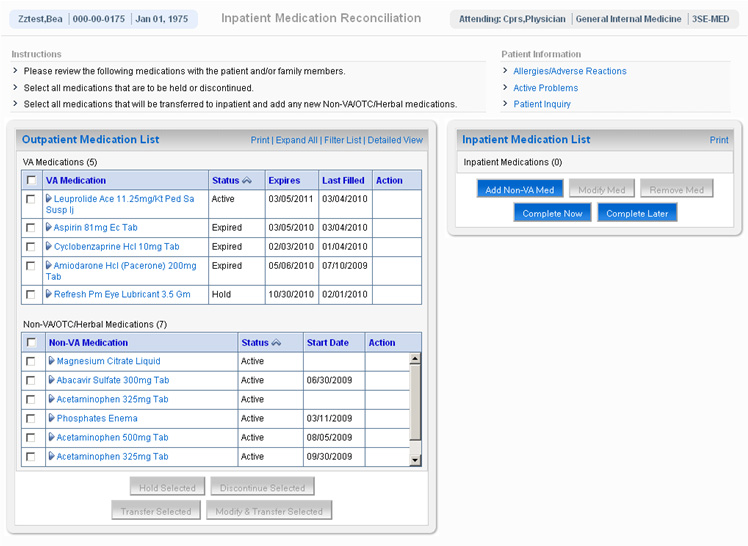Click the sort arrow icon beside VA Status

(x=247, y=181)
